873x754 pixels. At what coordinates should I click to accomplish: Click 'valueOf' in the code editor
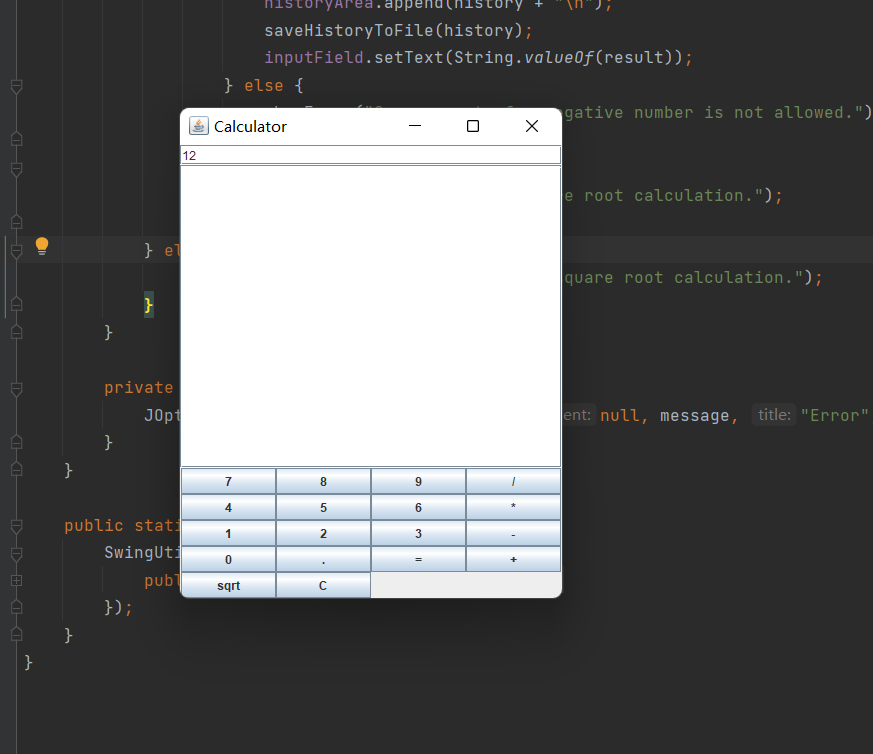click(559, 57)
